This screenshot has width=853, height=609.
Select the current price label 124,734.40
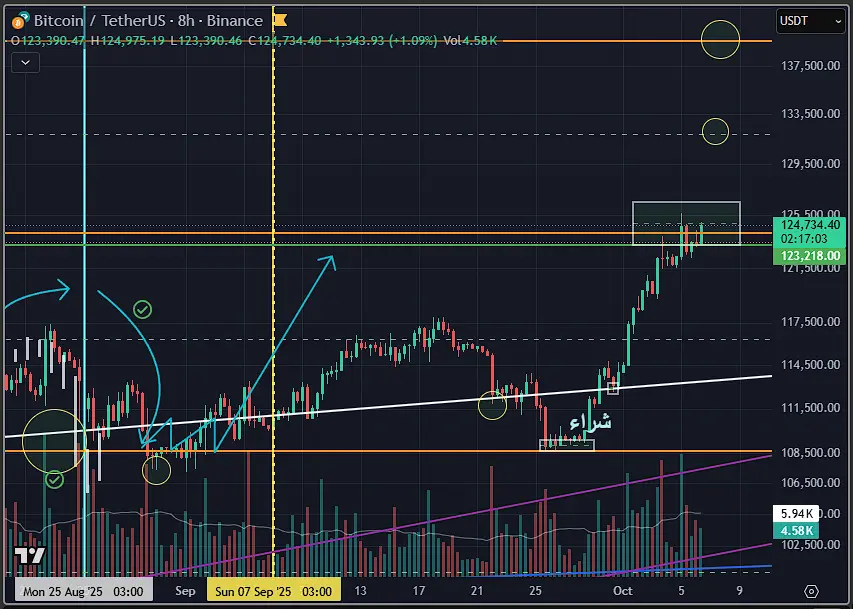810,225
